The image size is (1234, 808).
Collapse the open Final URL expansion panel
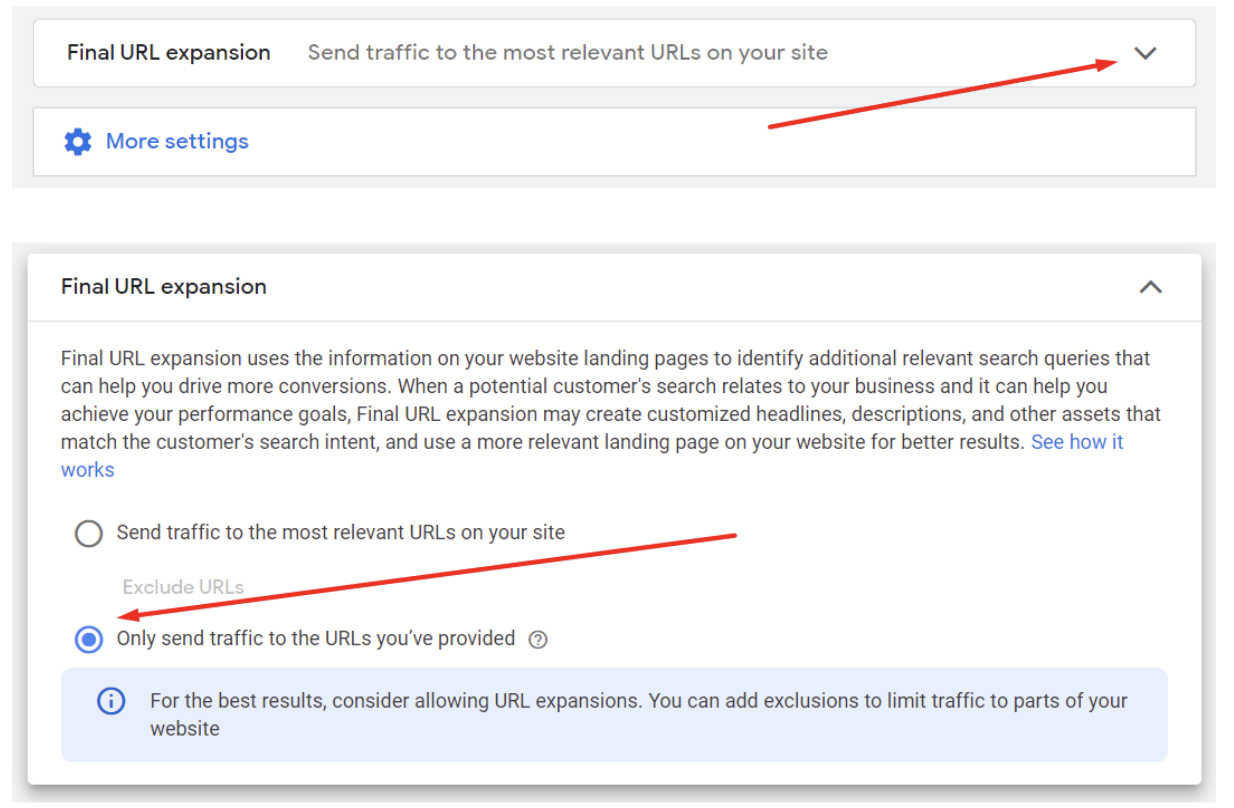1151,287
